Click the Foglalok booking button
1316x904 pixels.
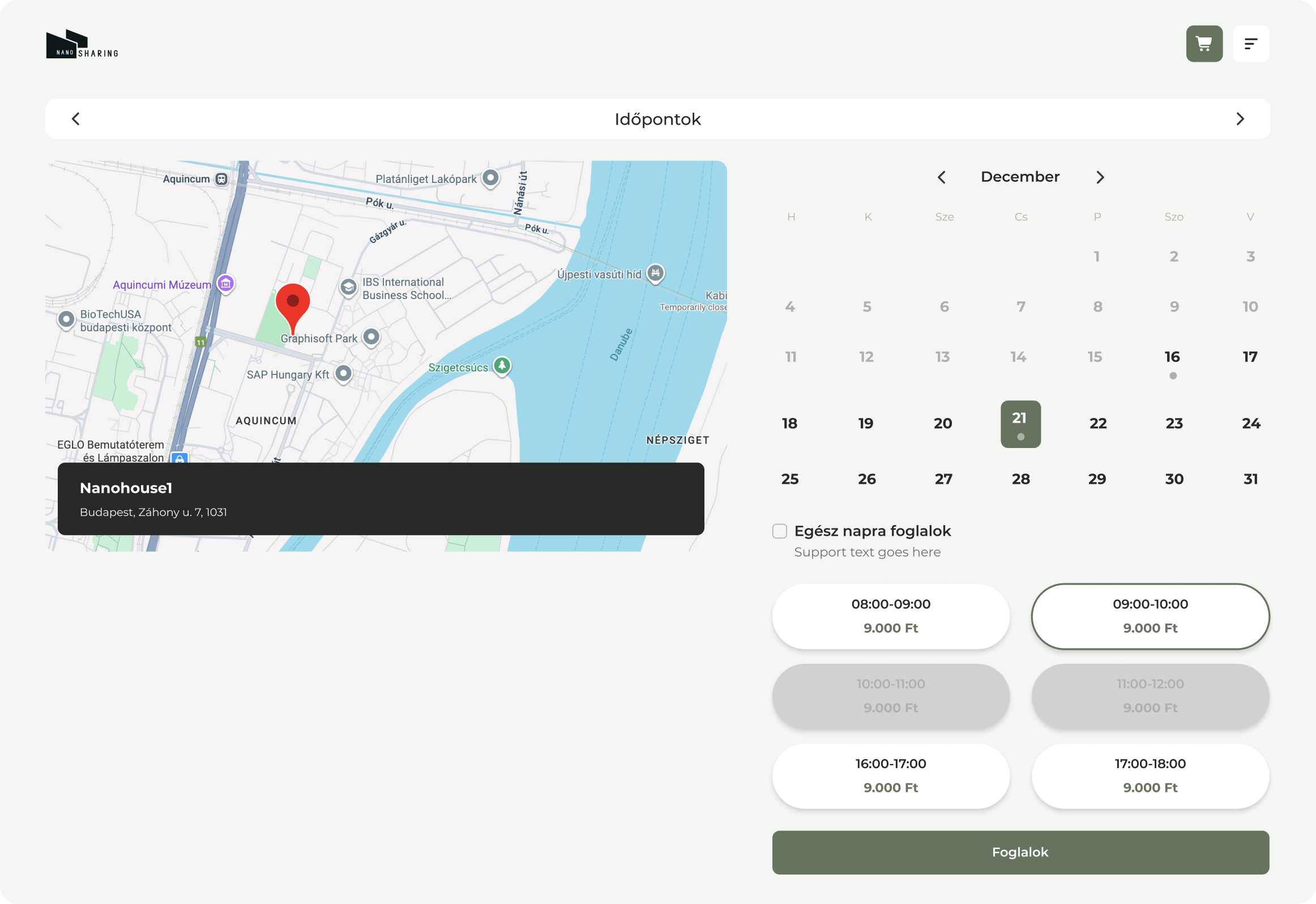(1020, 852)
